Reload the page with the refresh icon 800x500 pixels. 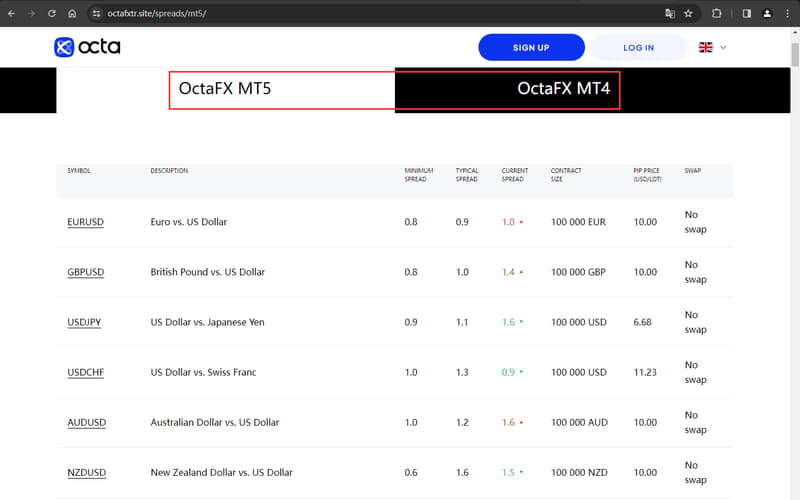tap(52, 14)
